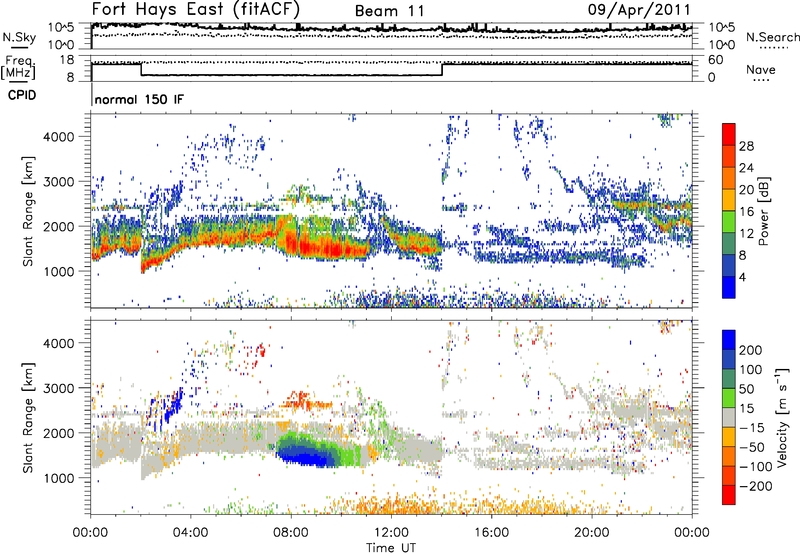Click the 'Nave' legend label

(760, 69)
